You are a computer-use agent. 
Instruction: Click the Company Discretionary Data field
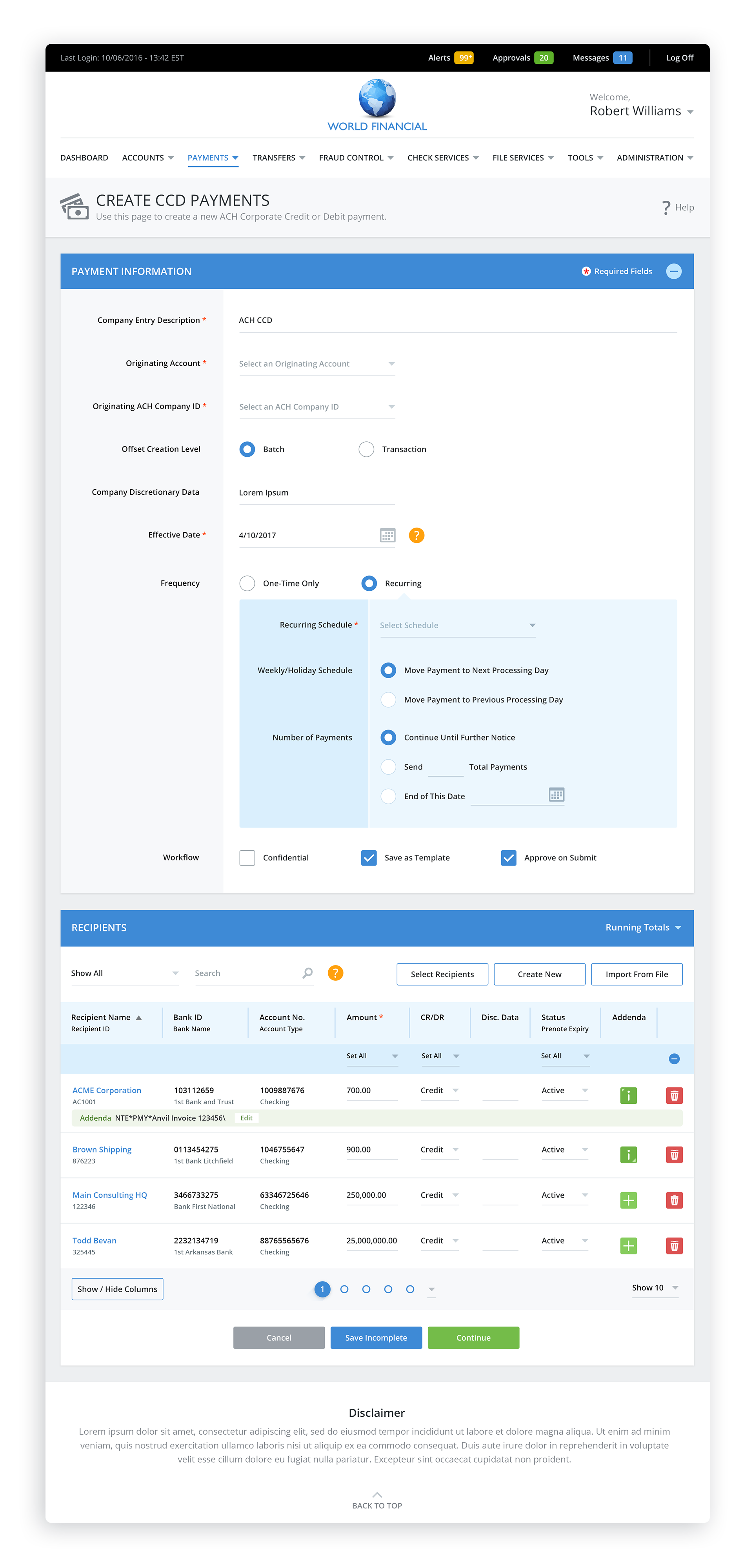(x=317, y=493)
